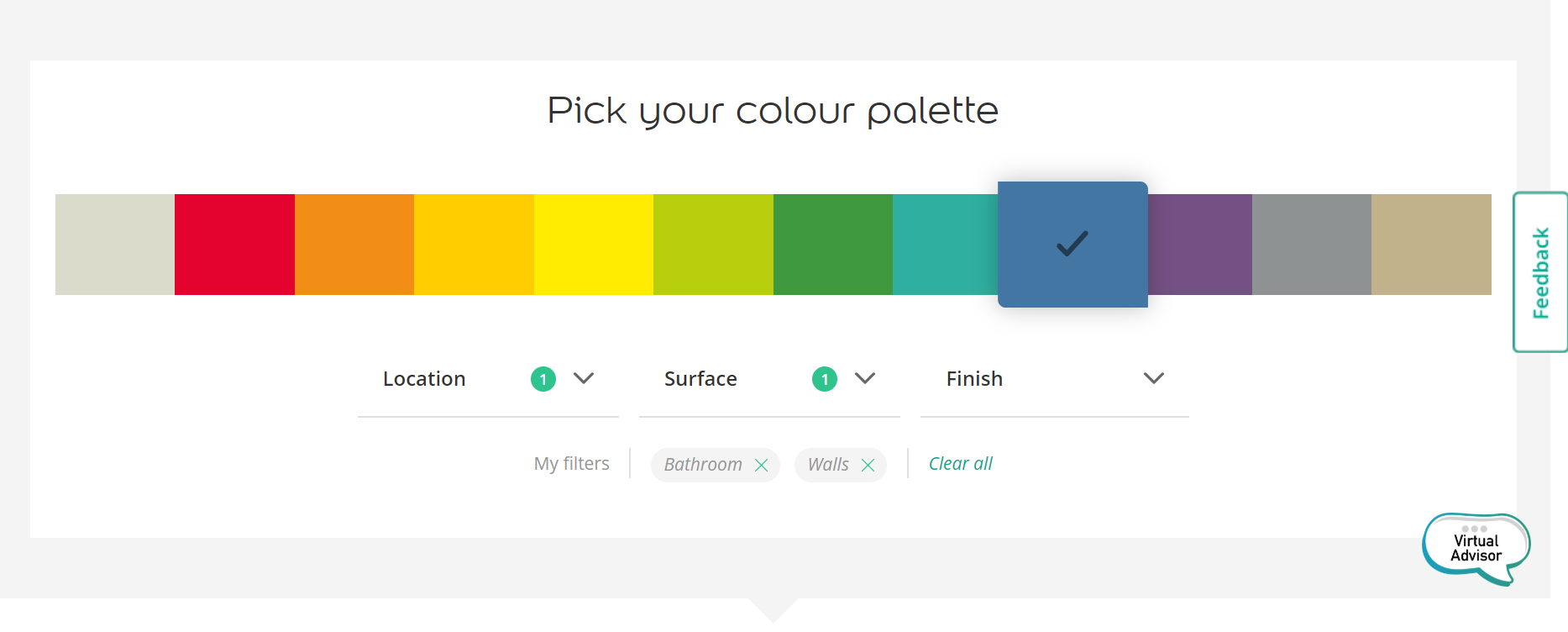Image resolution: width=1568 pixels, height=632 pixels.
Task: Pick the teal colour swatch
Action: point(945,245)
